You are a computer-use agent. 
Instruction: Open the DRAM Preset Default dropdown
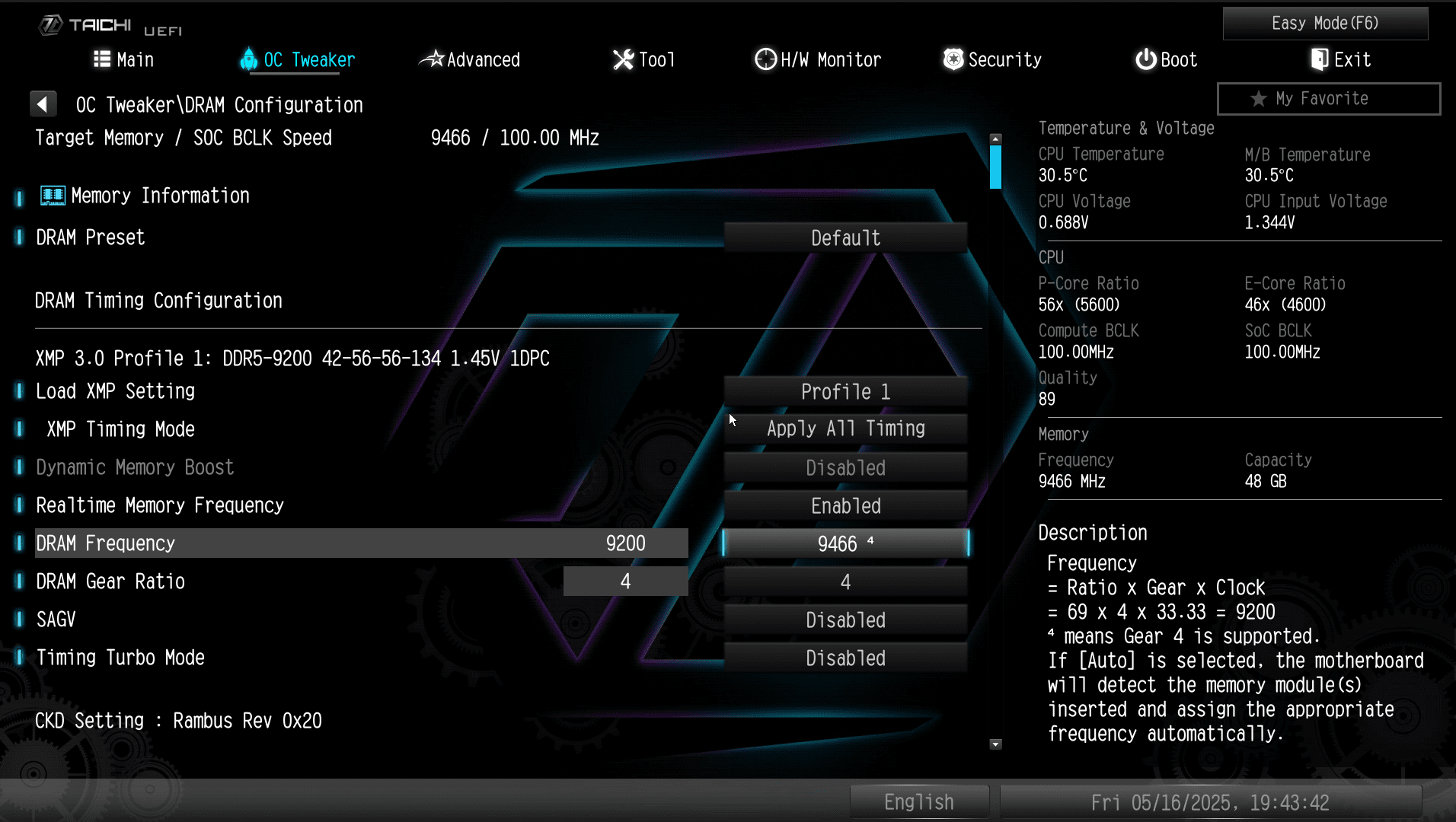pyautogui.click(x=845, y=238)
